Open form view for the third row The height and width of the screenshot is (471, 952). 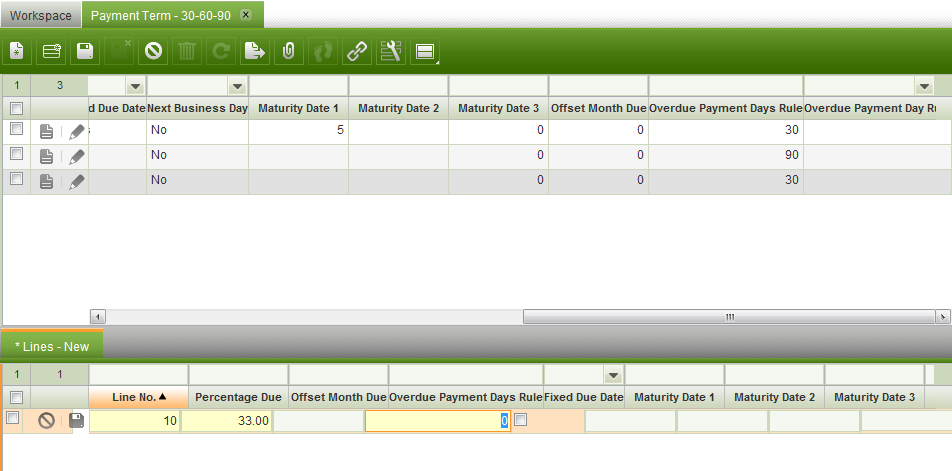click(x=46, y=181)
